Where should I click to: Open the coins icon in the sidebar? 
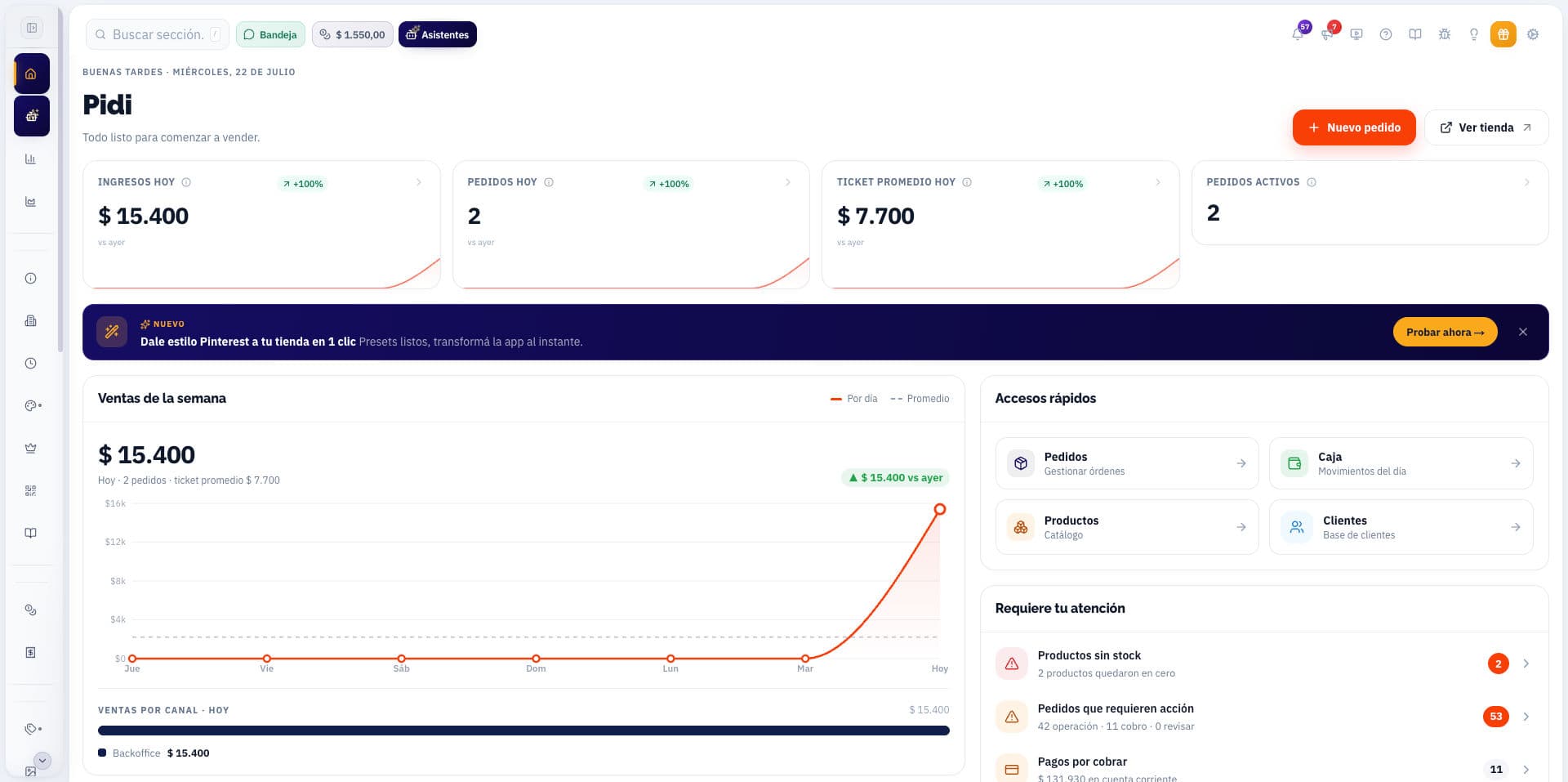tap(31, 610)
